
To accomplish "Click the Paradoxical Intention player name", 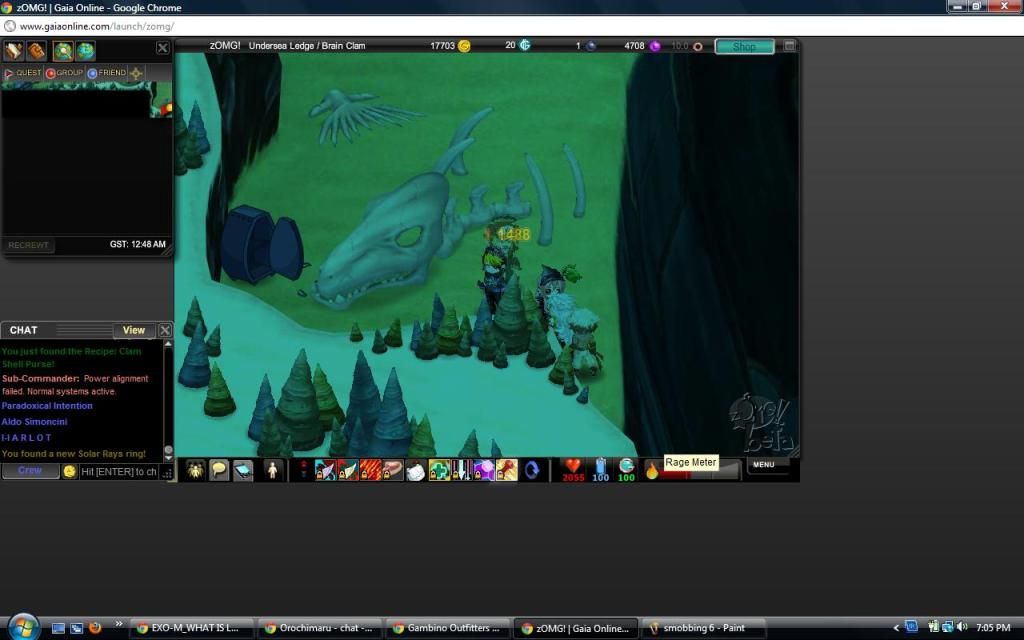I will click(x=47, y=406).
